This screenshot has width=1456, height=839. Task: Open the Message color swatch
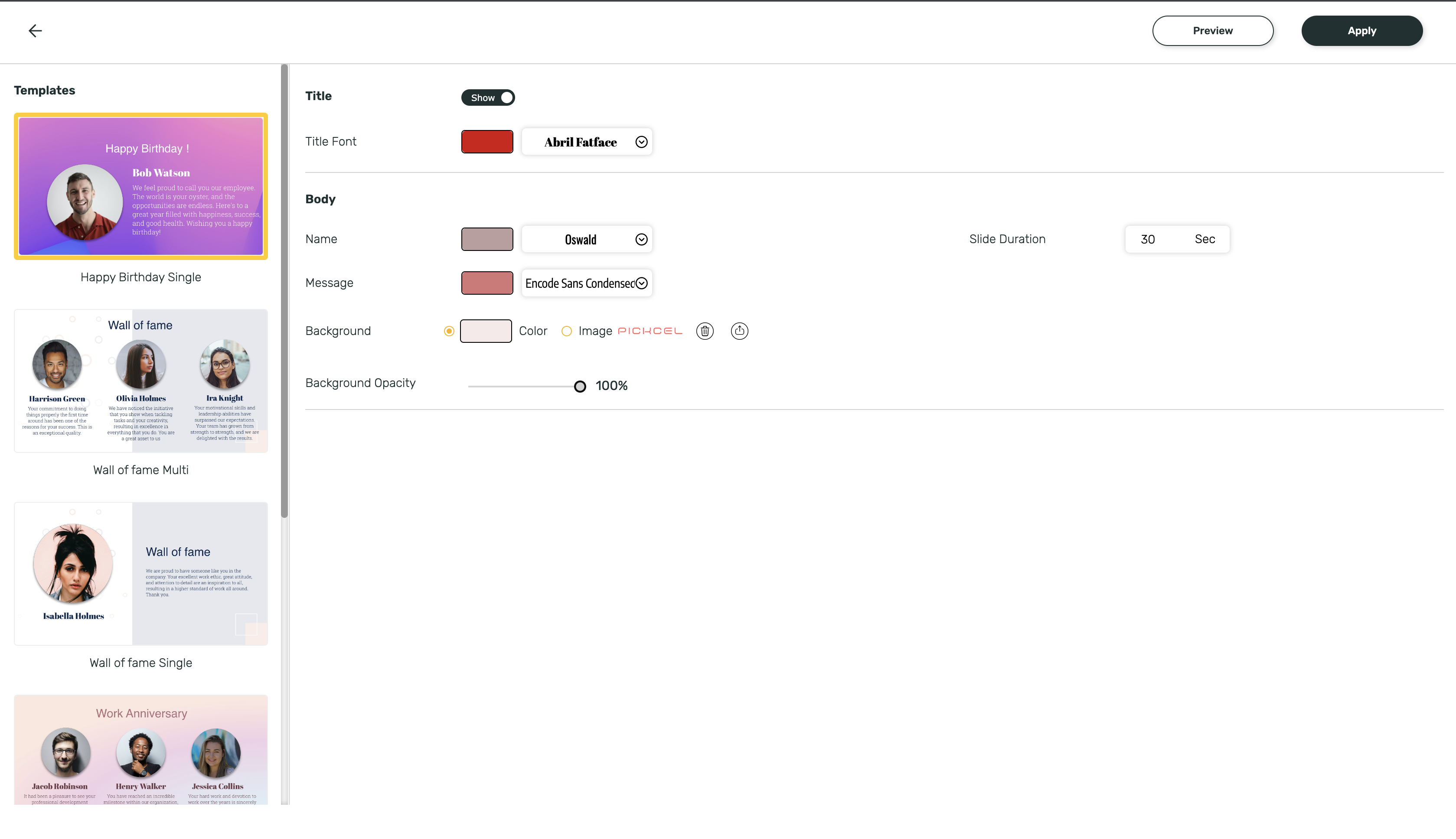click(x=487, y=283)
